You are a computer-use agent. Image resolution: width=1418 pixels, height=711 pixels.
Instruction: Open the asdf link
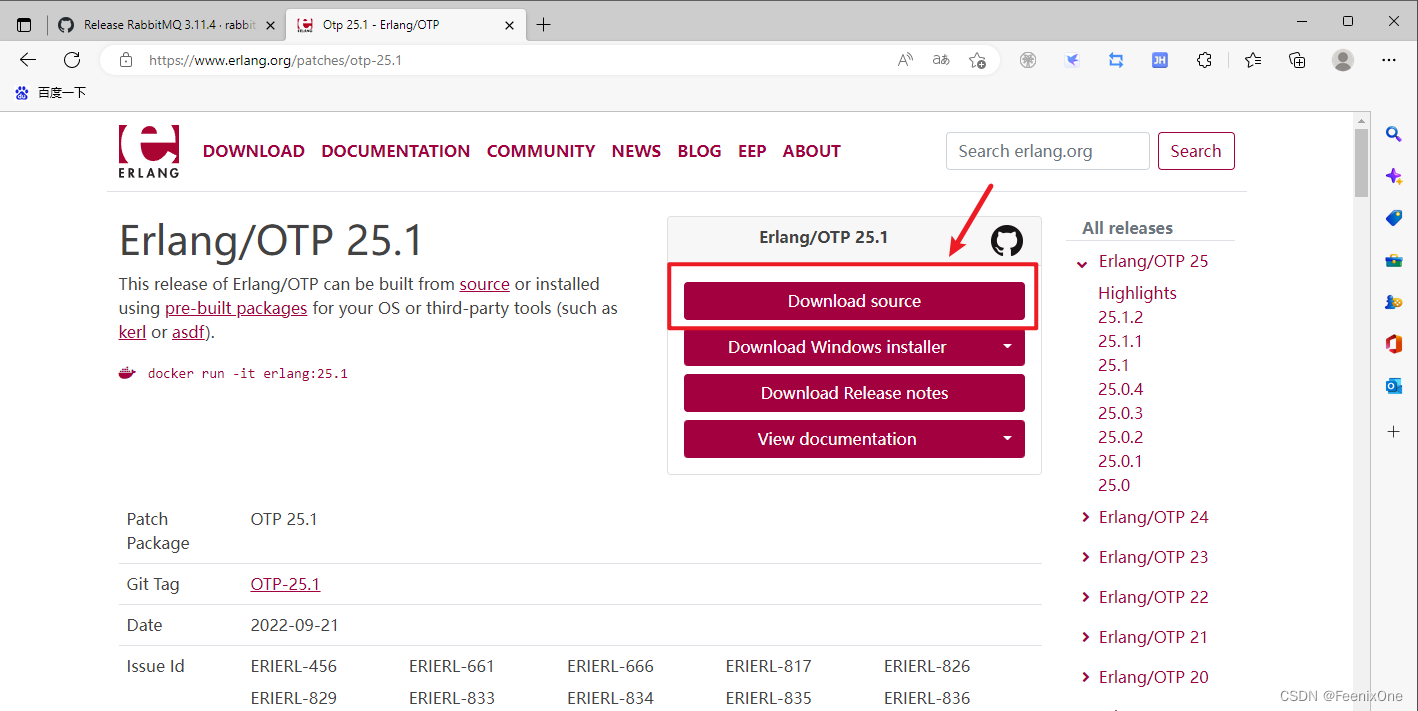coord(189,332)
